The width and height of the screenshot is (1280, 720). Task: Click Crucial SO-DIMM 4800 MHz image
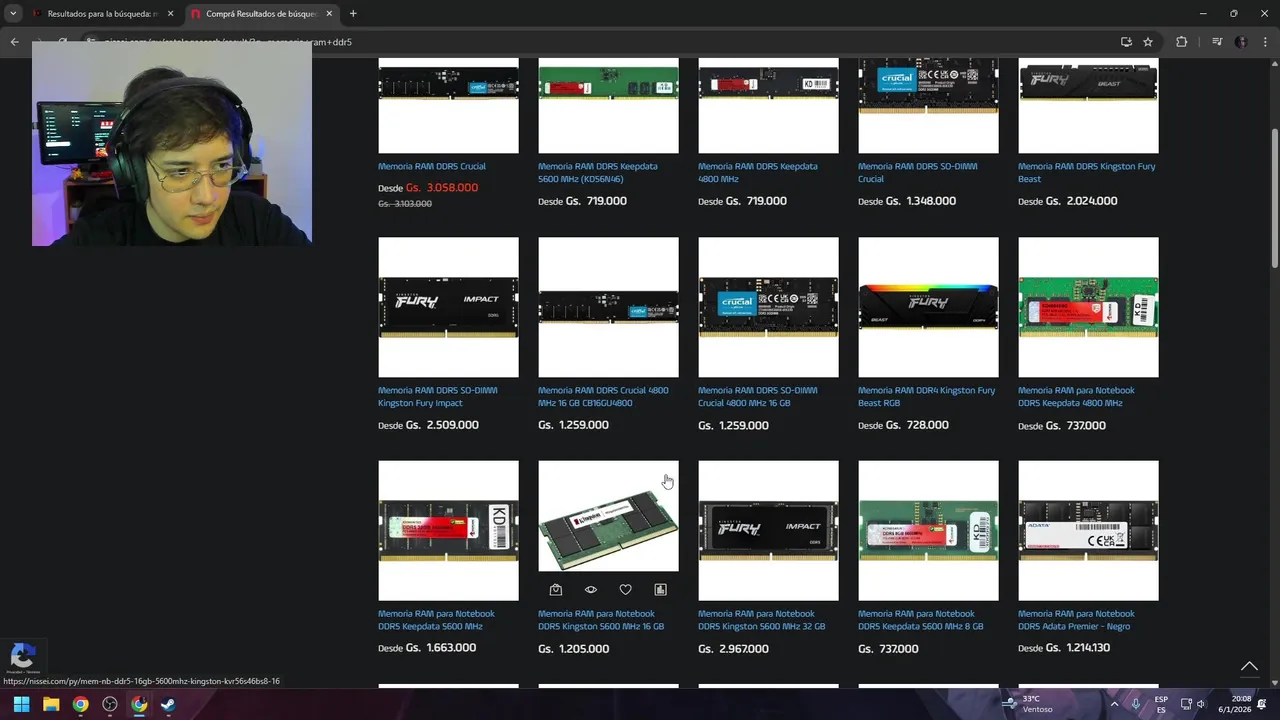point(768,307)
